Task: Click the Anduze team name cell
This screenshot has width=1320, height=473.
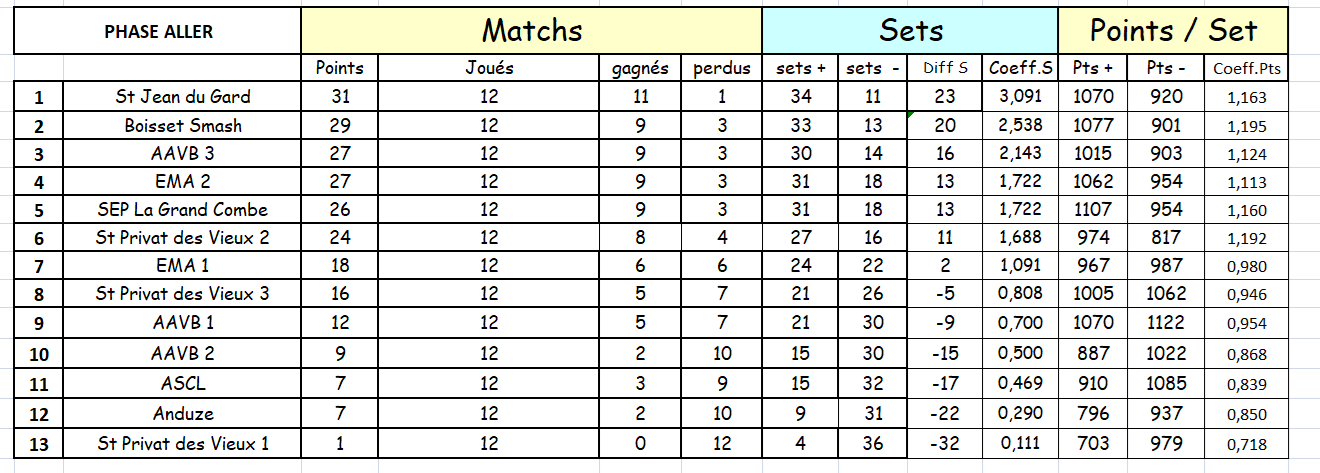Action: 182,413
